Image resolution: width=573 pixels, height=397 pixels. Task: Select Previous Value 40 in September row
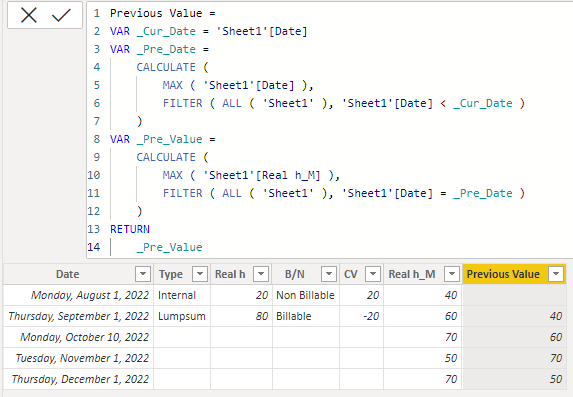coord(514,316)
